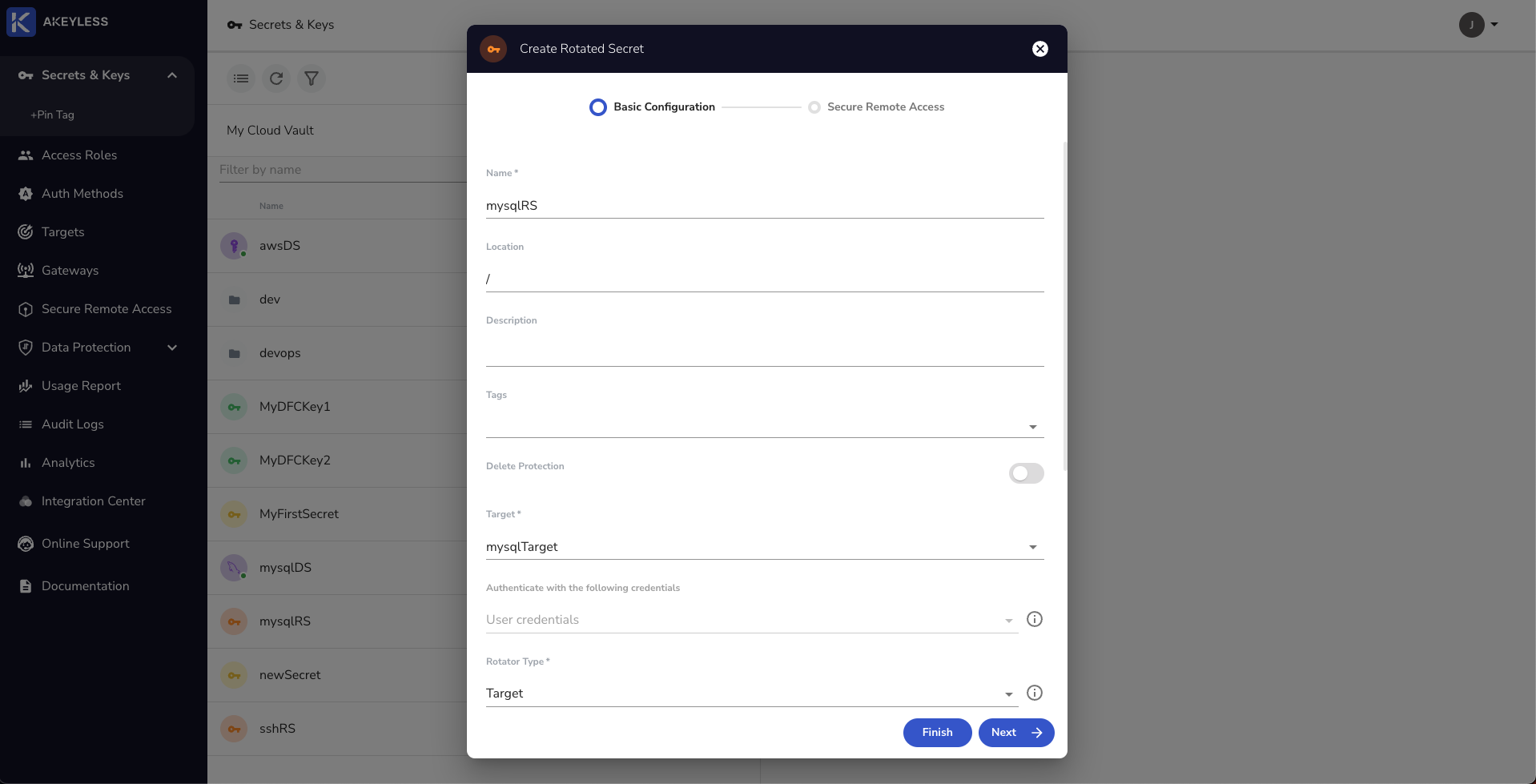Open the Target dropdown showing mysqlTarget
The width and height of the screenshot is (1536, 784).
765,547
